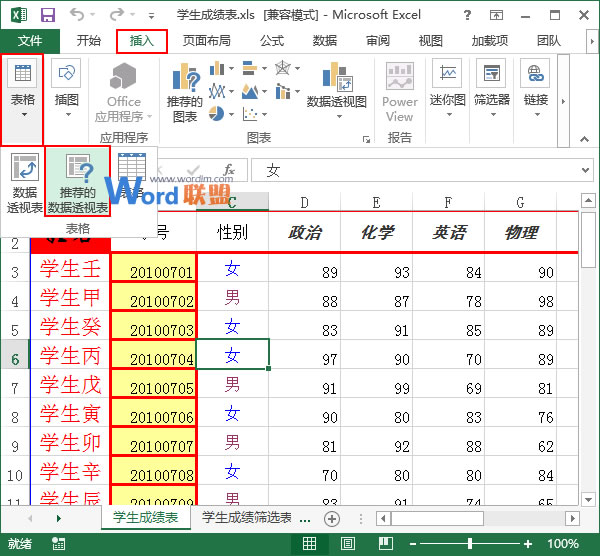The image size is (600, 556).
Task: Switch to Page Layout view
Action: 347,543
